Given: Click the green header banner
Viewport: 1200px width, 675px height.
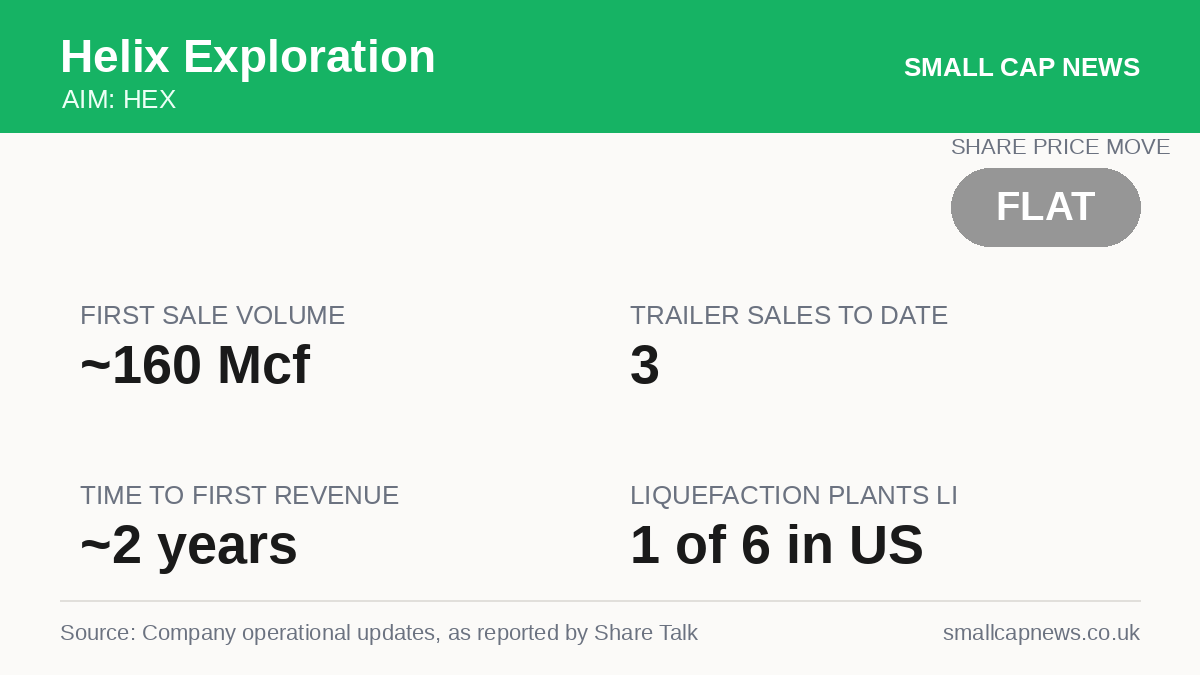Looking at the screenshot, I should [600, 66].
